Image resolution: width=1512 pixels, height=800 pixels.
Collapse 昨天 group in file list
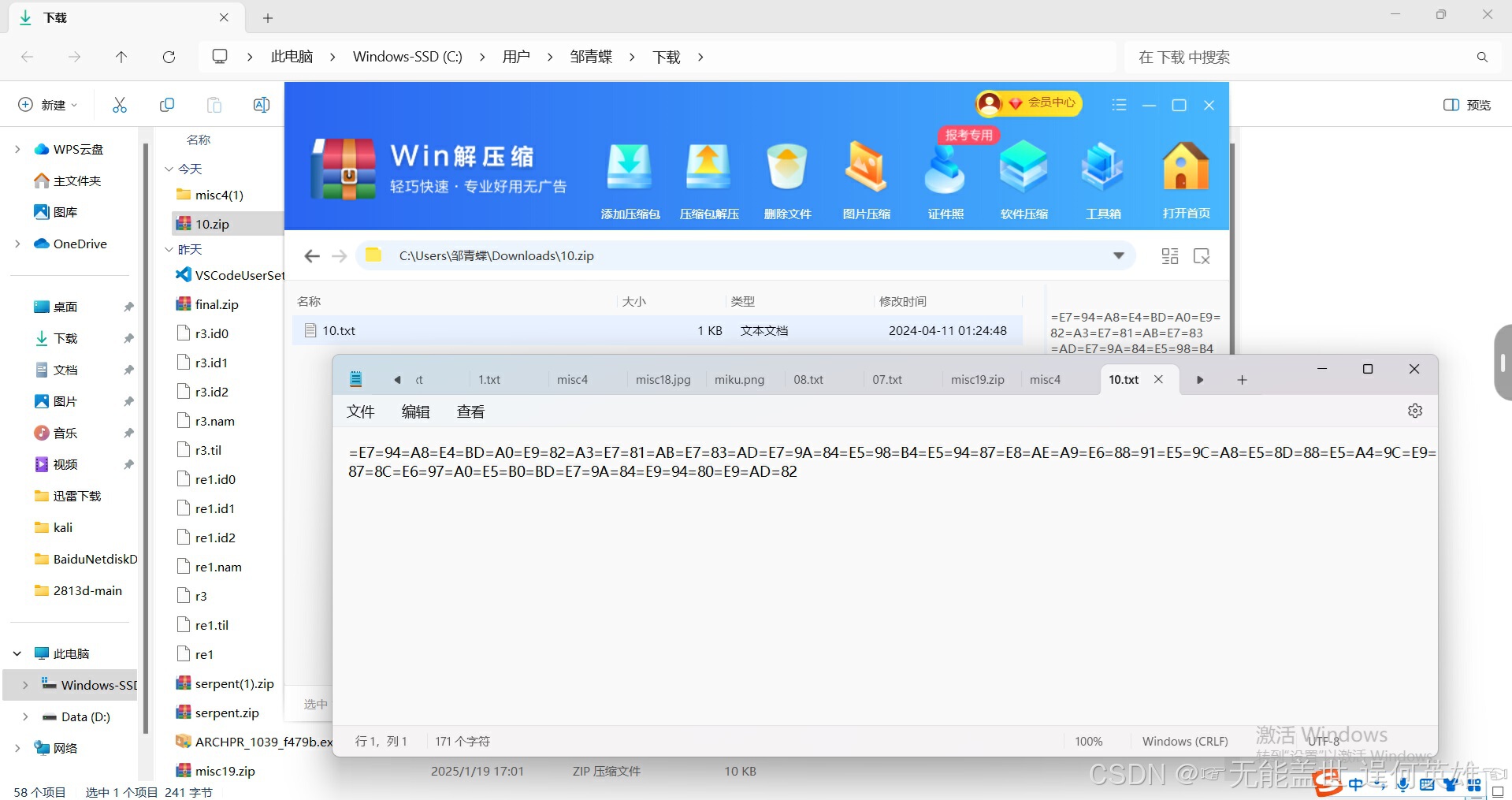(x=169, y=249)
